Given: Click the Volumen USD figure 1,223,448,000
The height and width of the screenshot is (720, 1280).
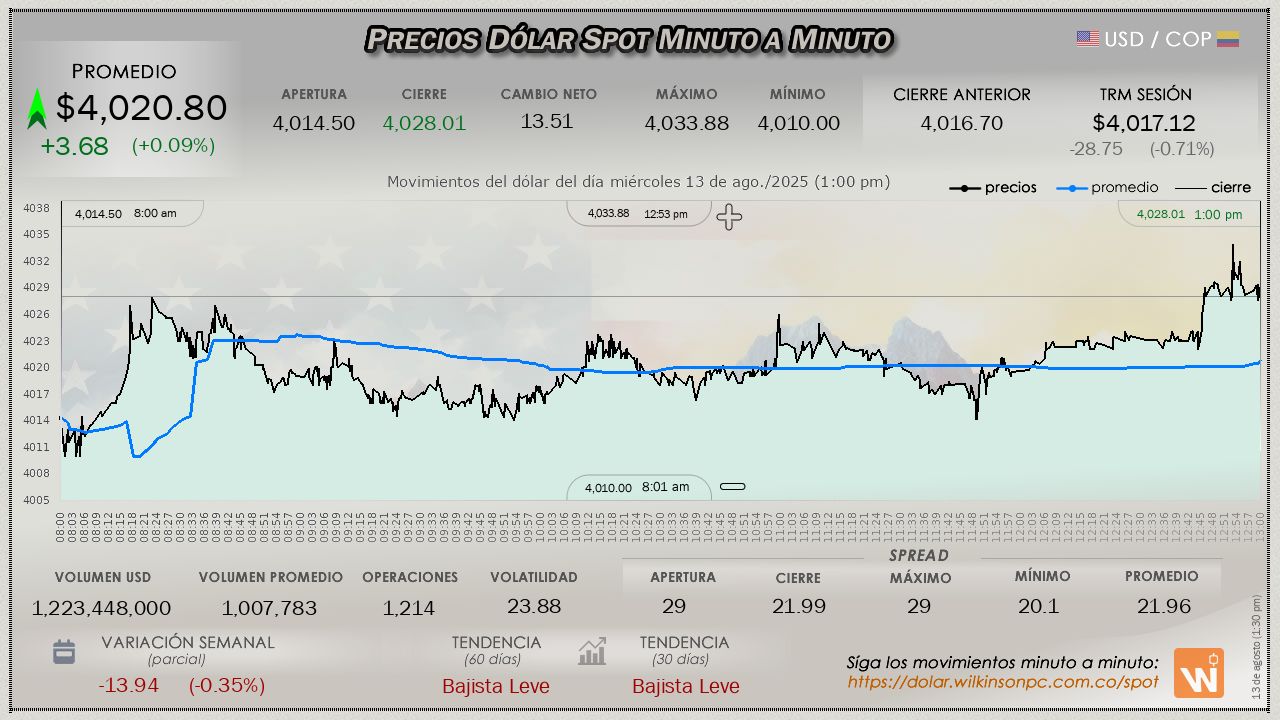Looking at the screenshot, I should click(101, 607).
